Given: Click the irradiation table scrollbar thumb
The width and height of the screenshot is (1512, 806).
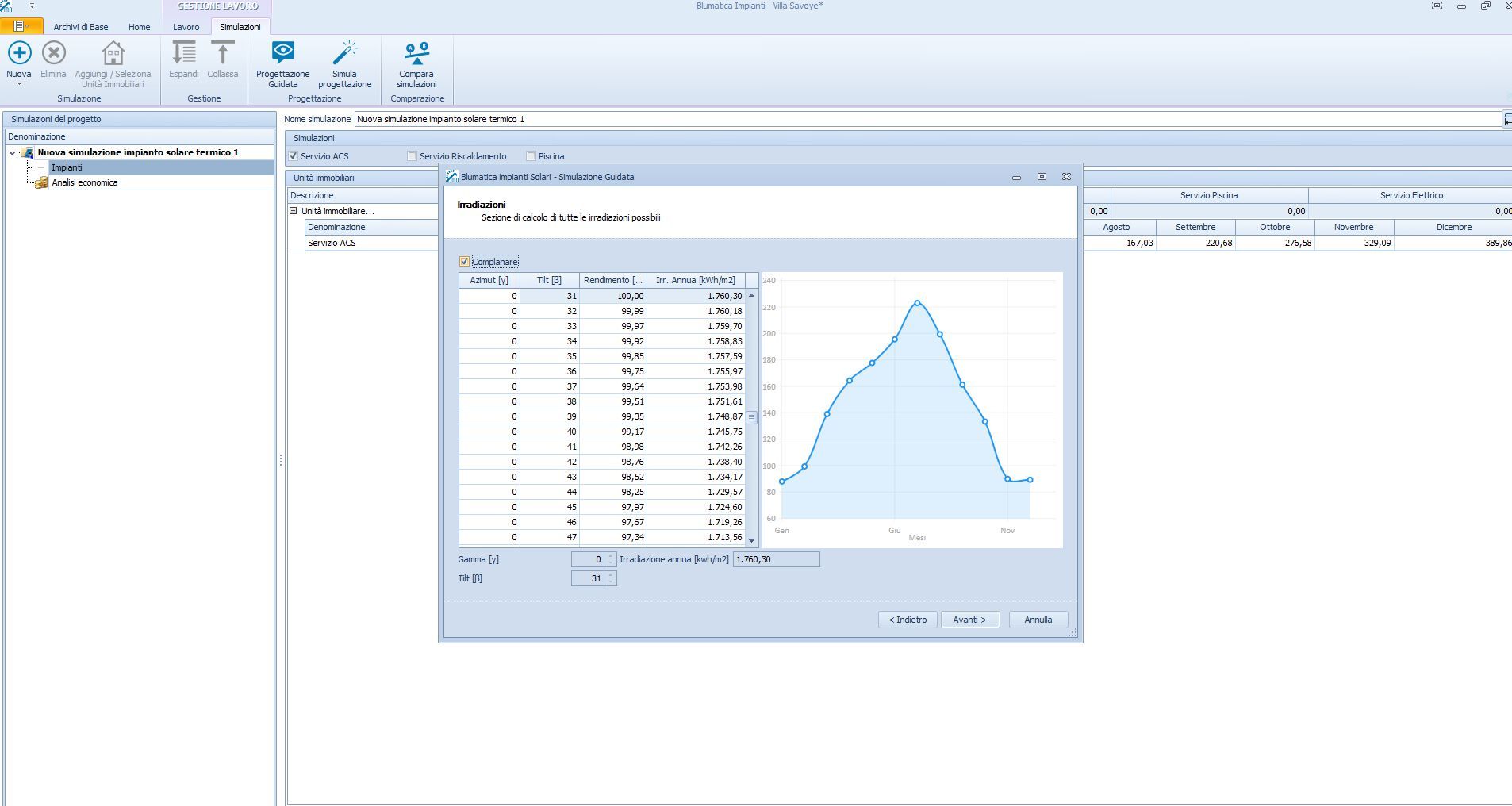Looking at the screenshot, I should click(751, 417).
